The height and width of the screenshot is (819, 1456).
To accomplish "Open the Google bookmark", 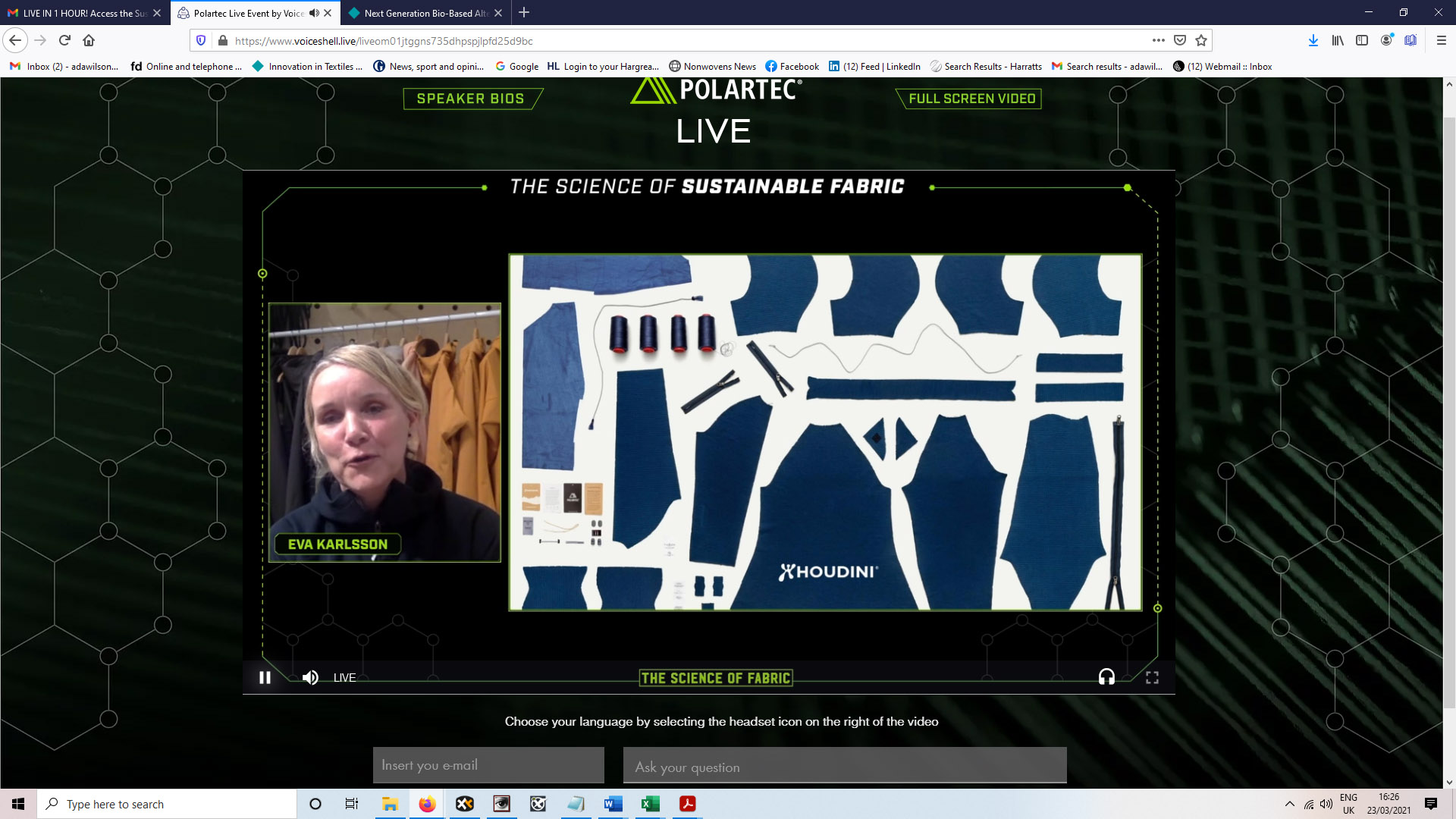I will [x=516, y=67].
